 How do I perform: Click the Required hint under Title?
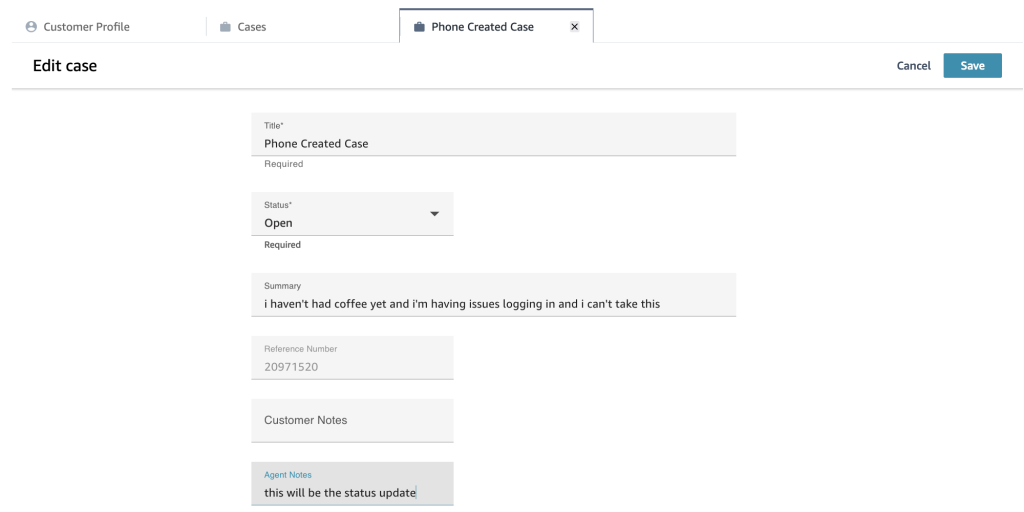click(283, 164)
